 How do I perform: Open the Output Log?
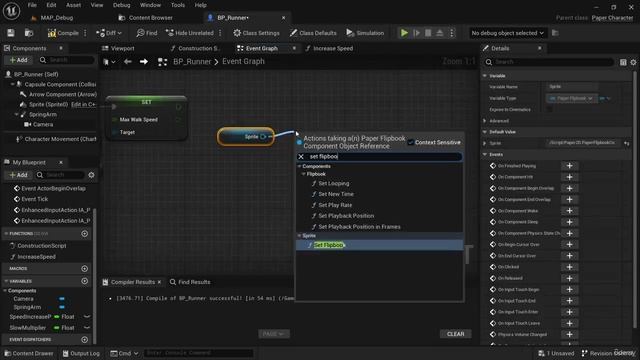pos(81,353)
